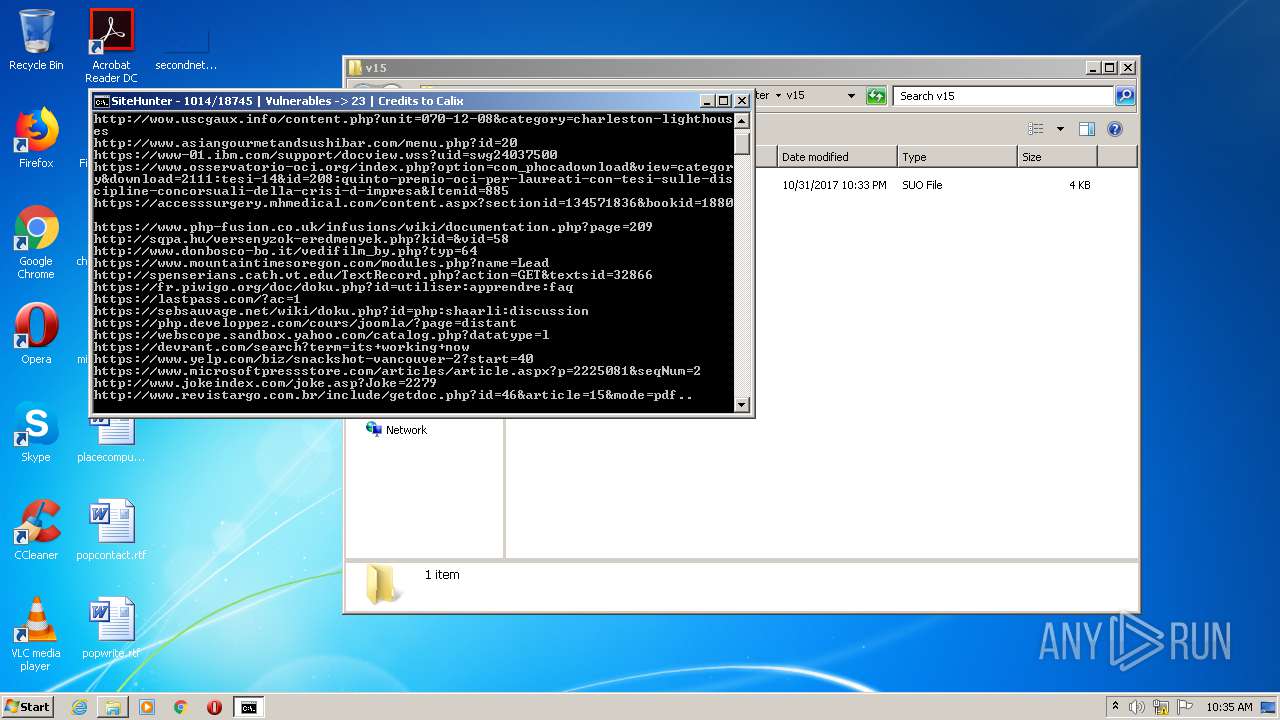Open Skype desktop shortcut
This screenshot has width=1280, height=720.
(36, 432)
